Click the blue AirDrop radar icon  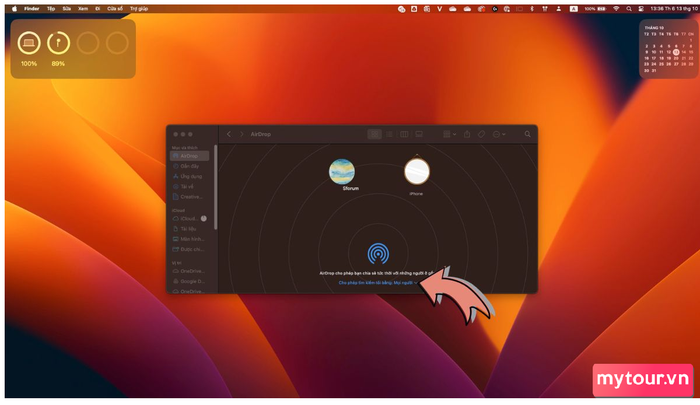click(x=378, y=253)
